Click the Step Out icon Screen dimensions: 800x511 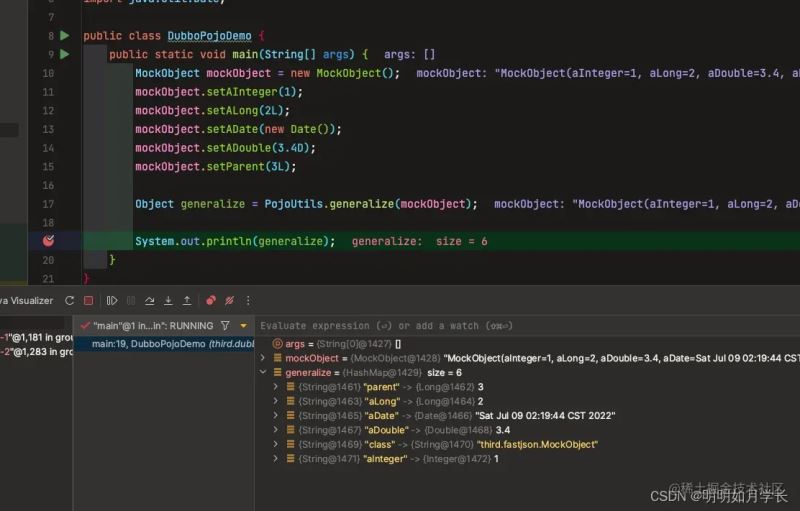point(186,300)
